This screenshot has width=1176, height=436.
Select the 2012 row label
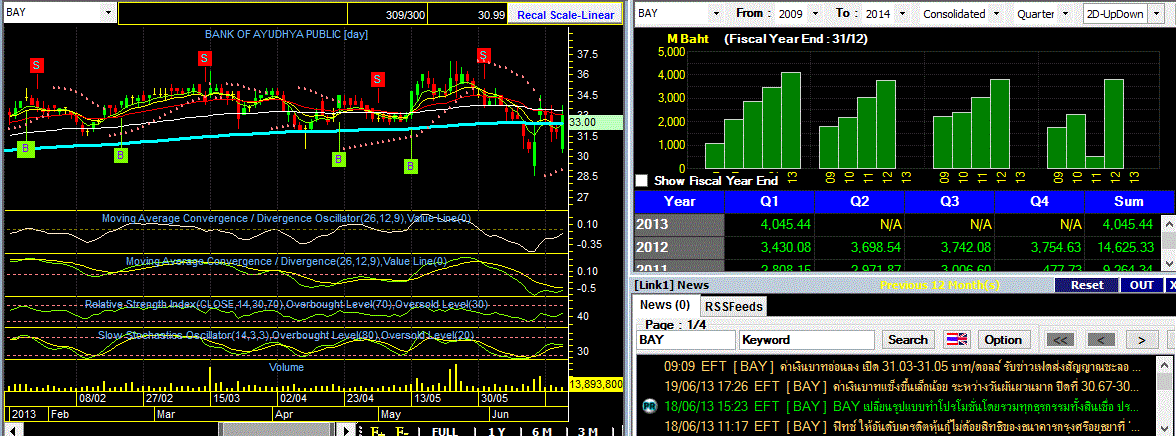(x=680, y=247)
